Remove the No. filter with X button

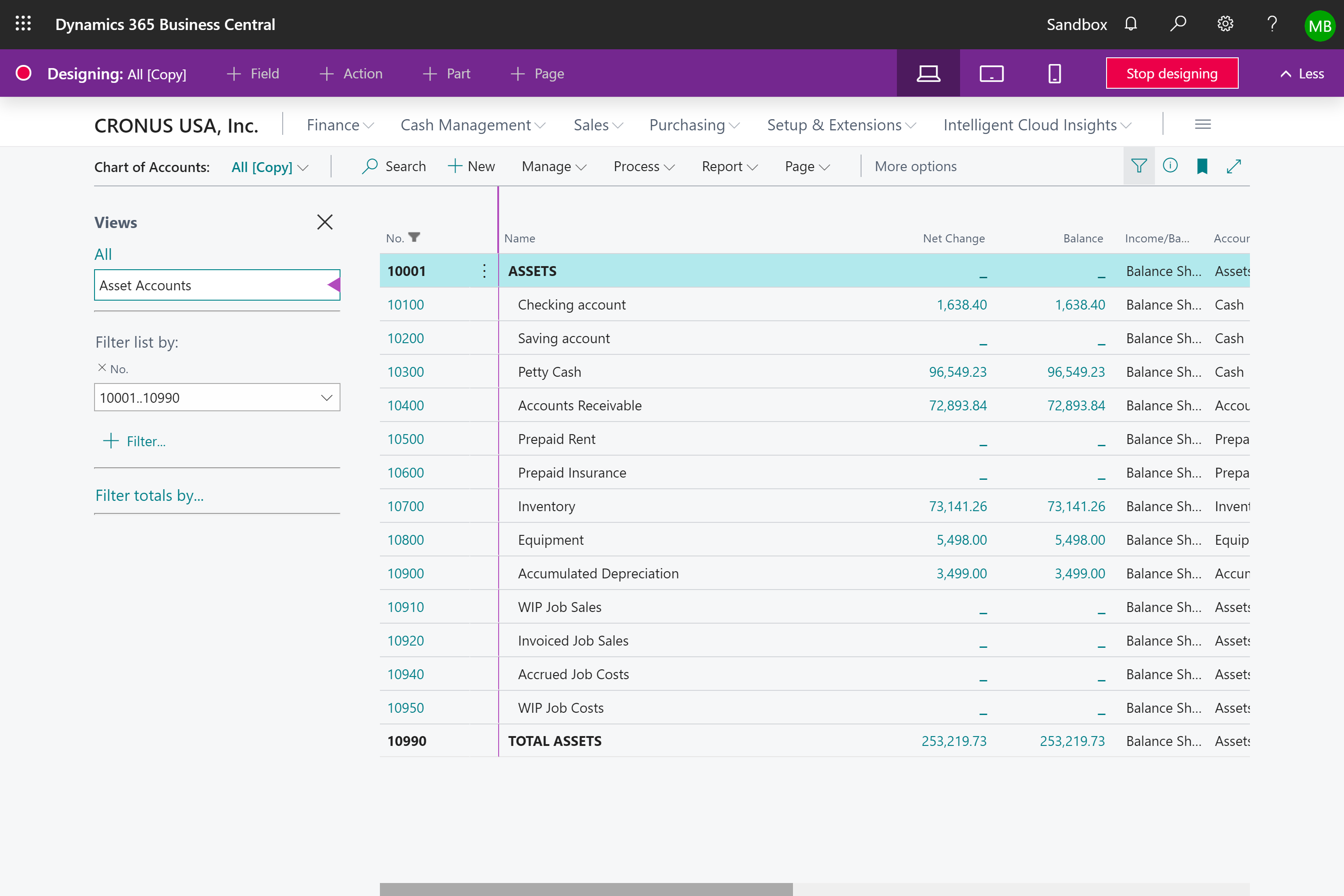point(101,368)
